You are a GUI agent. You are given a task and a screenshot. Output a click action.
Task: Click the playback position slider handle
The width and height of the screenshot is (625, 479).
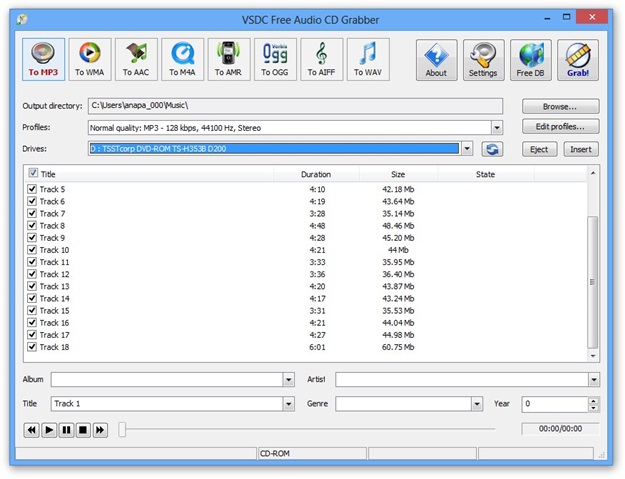pyautogui.click(x=122, y=430)
